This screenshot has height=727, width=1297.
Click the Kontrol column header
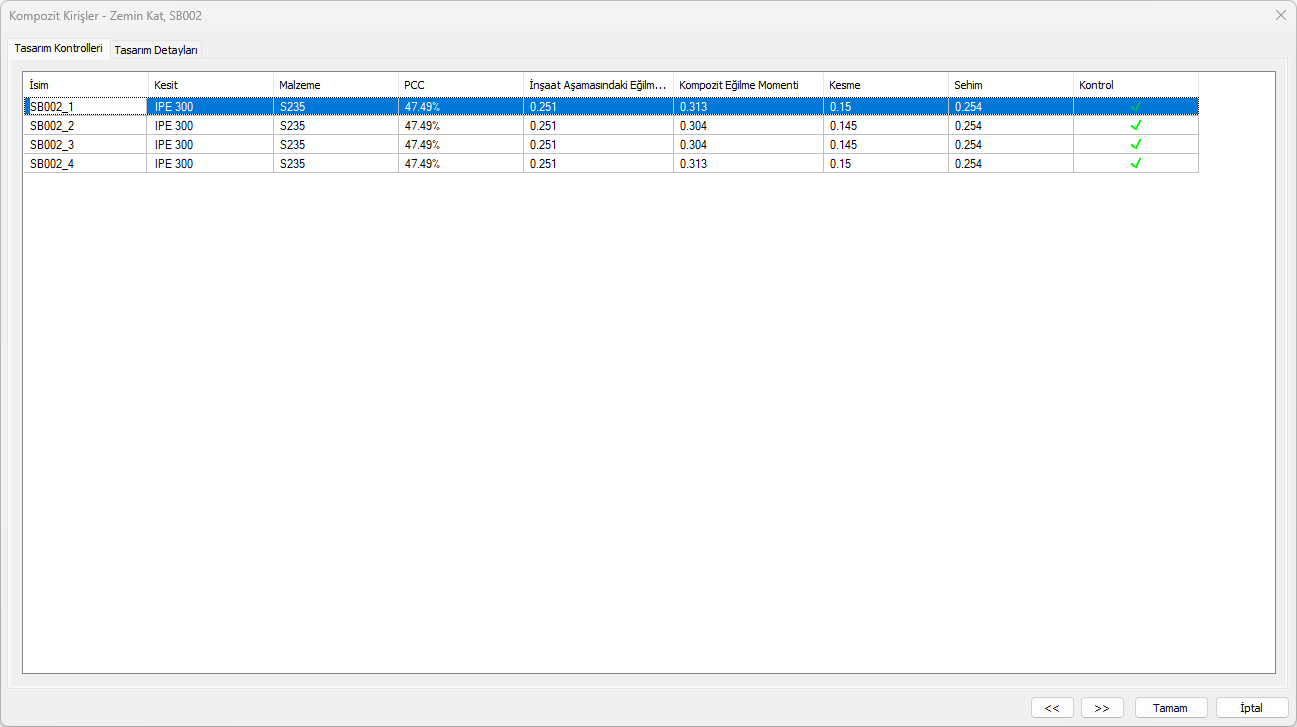click(1135, 85)
